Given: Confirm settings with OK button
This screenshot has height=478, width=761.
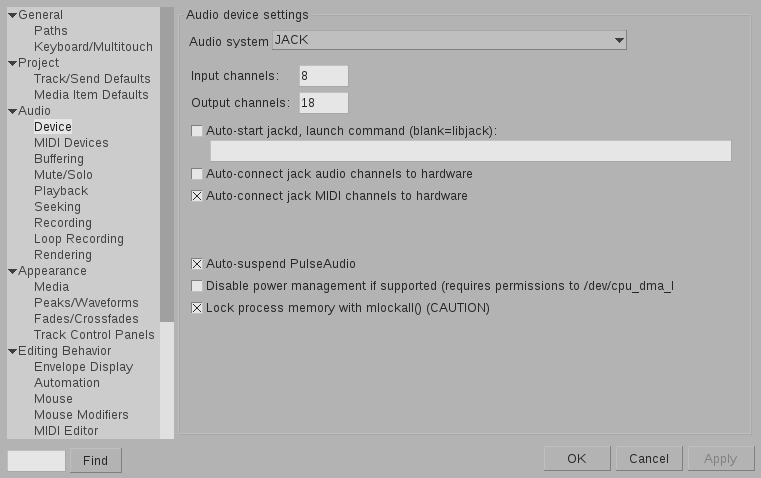Looking at the screenshot, I should click(576, 459).
